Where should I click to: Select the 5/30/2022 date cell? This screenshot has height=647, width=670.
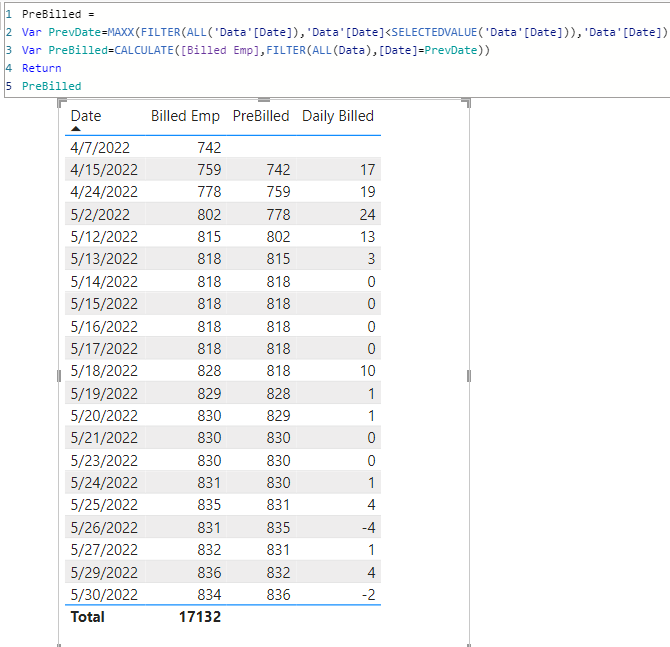(104, 595)
